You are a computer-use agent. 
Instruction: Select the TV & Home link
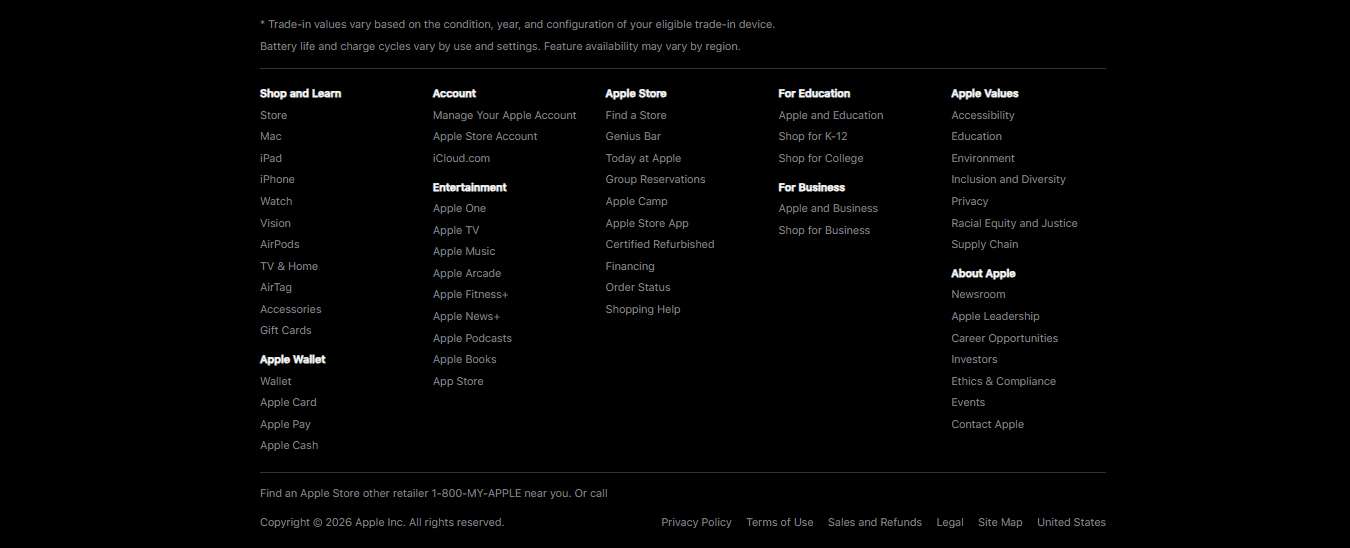coord(289,266)
